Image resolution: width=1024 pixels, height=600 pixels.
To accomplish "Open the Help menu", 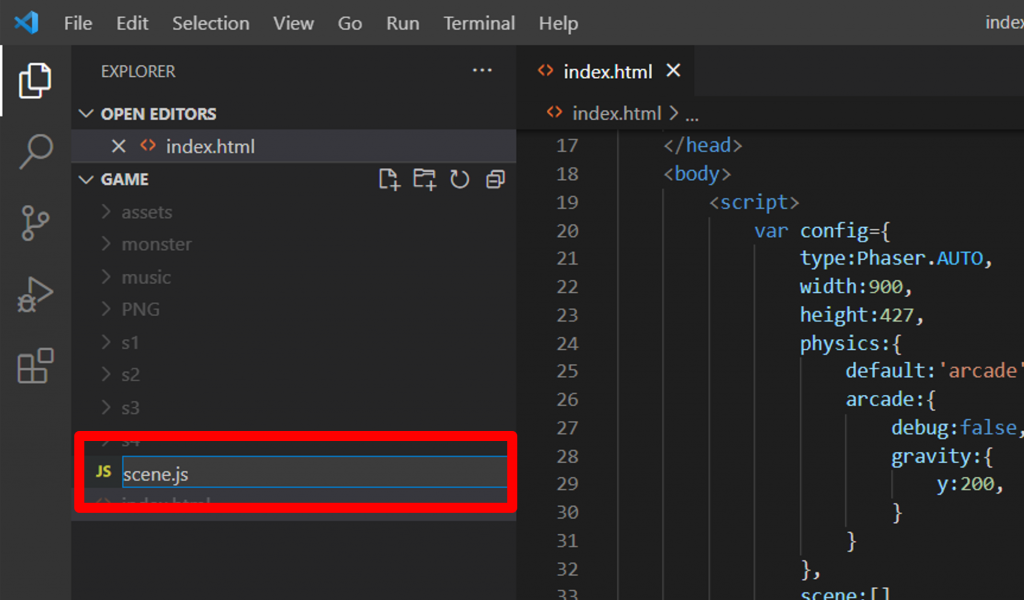I will point(558,24).
